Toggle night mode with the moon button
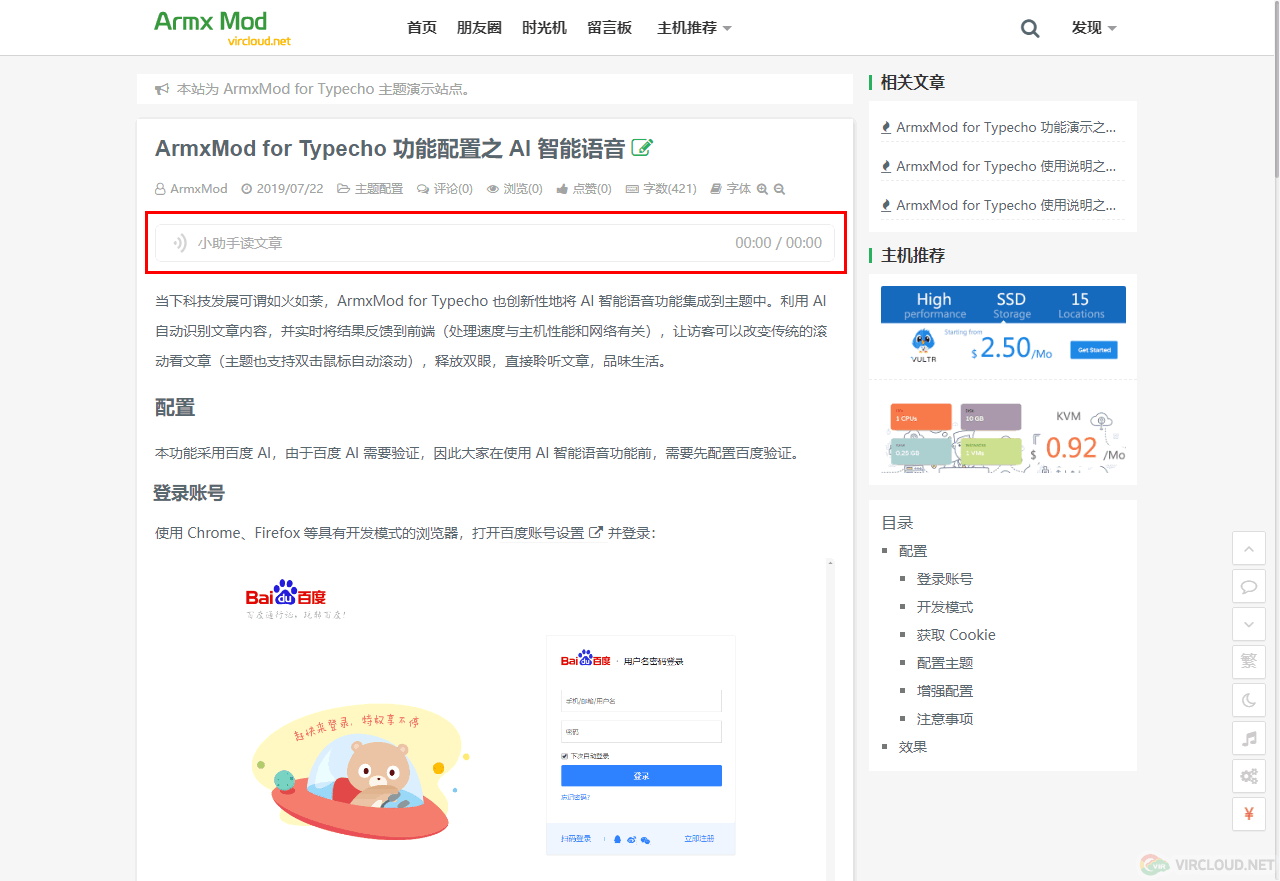 [1249, 700]
